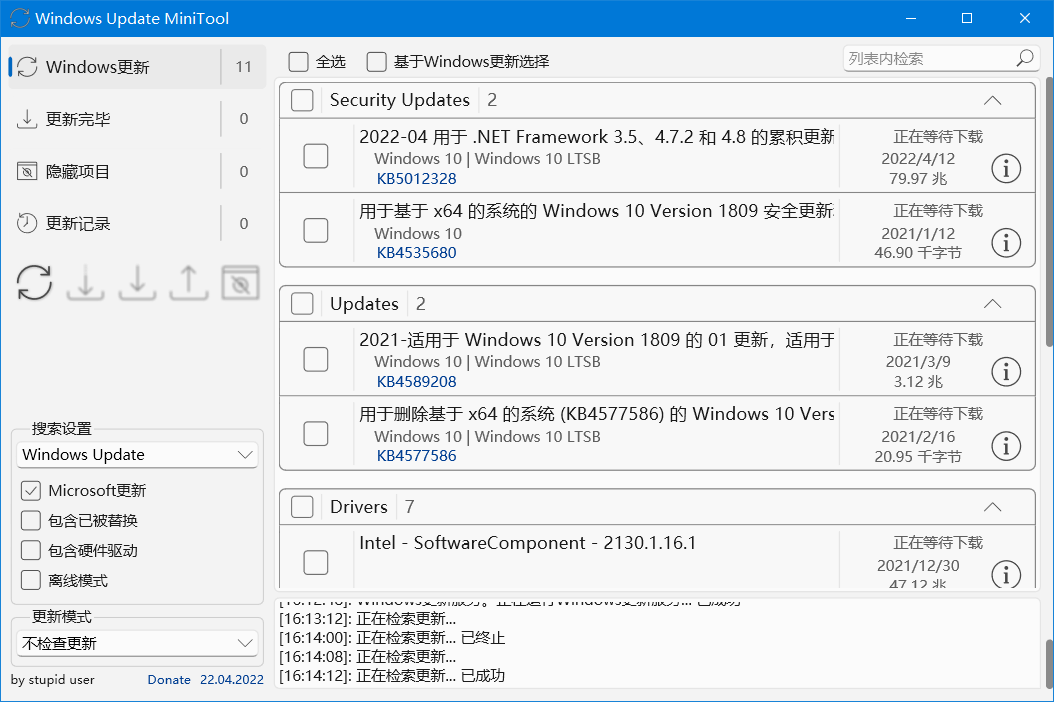Click the 79.97 兆 size value
The image size is (1054, 702).
(x=918, y=179)
